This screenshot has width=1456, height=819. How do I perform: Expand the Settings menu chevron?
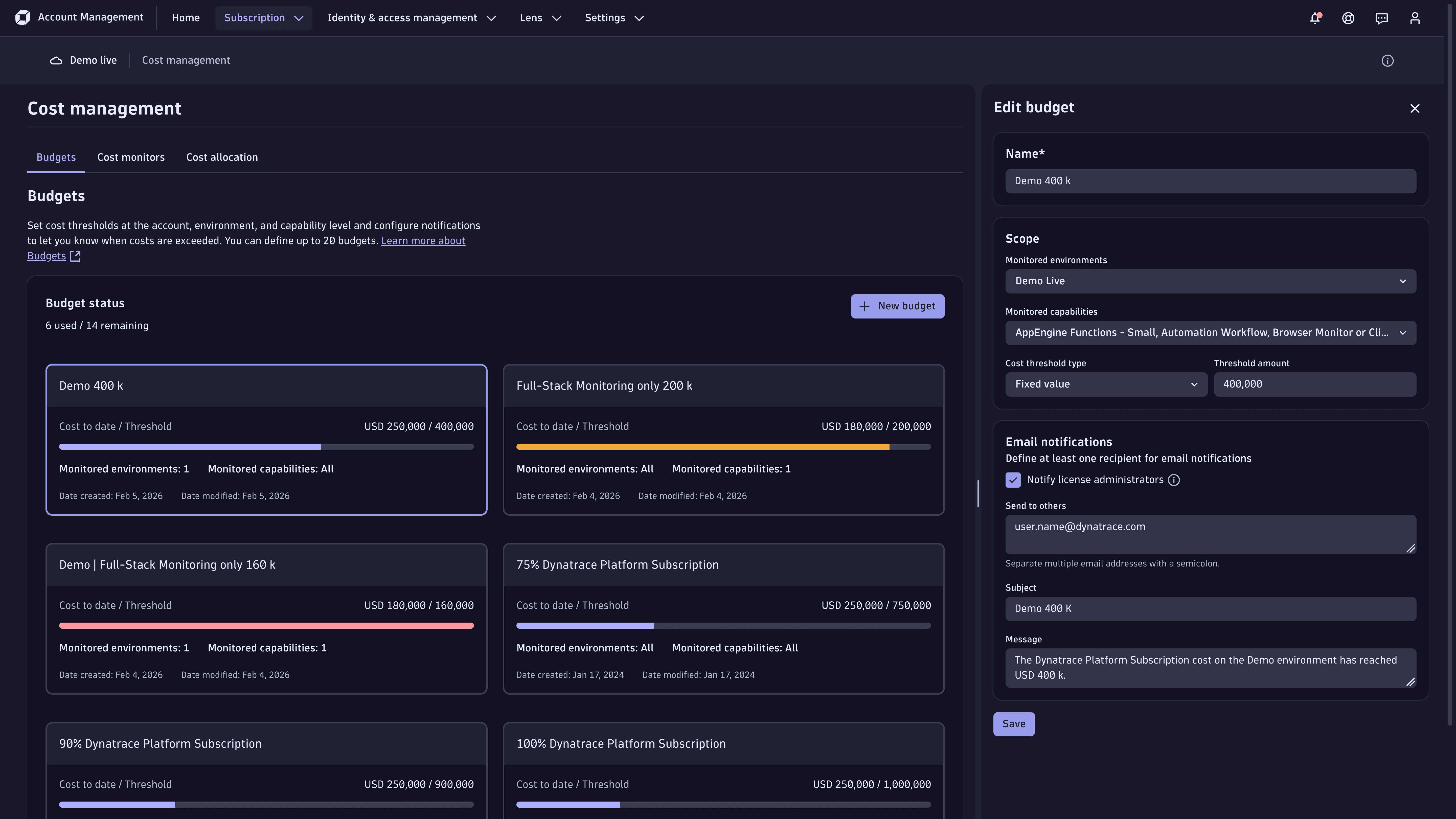(639, 18)
